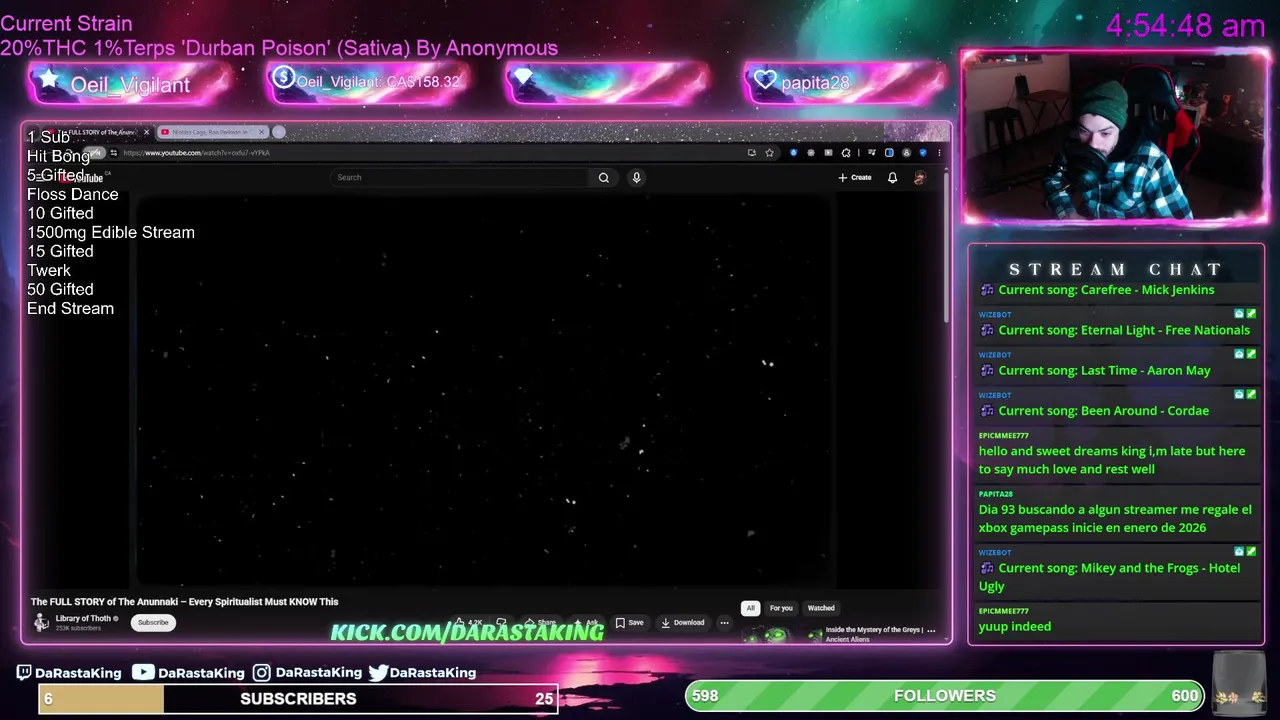Click the Library of Thoth channel name
Image resolution: width=1280 pixels, height=720 pixels.
[x=83, y=618]
